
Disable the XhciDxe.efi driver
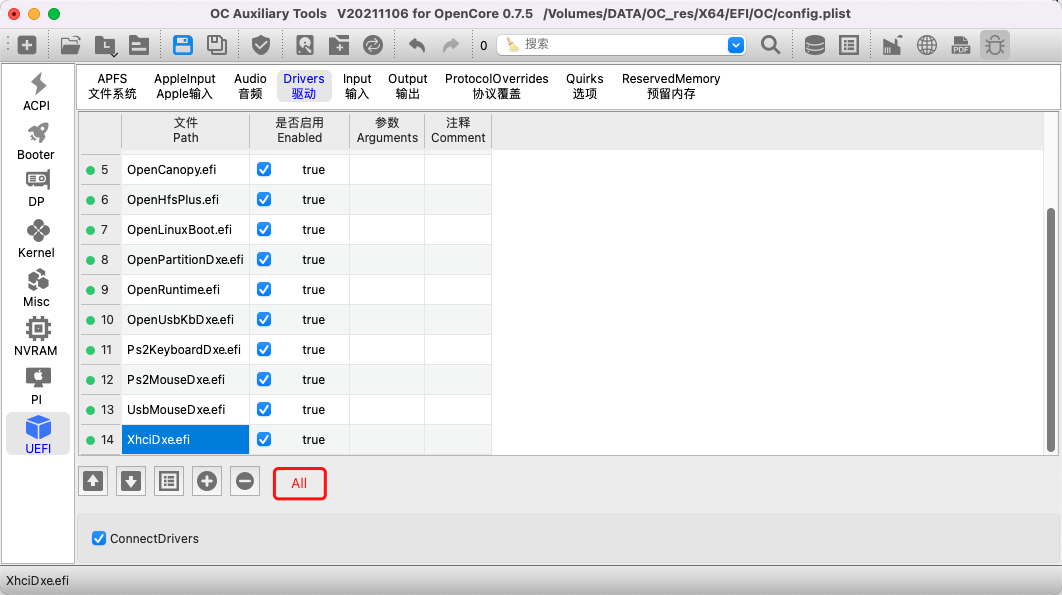click(x=264, y=439)
